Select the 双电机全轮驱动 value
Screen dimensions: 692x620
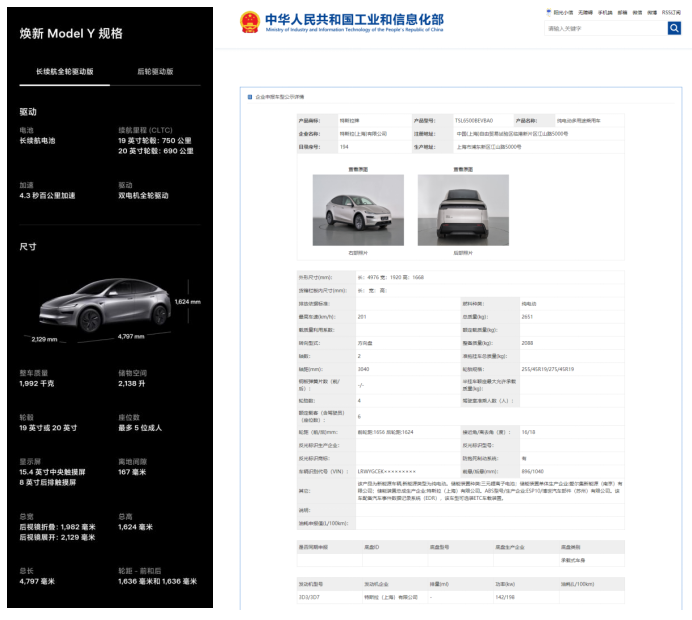pos(143,195)
